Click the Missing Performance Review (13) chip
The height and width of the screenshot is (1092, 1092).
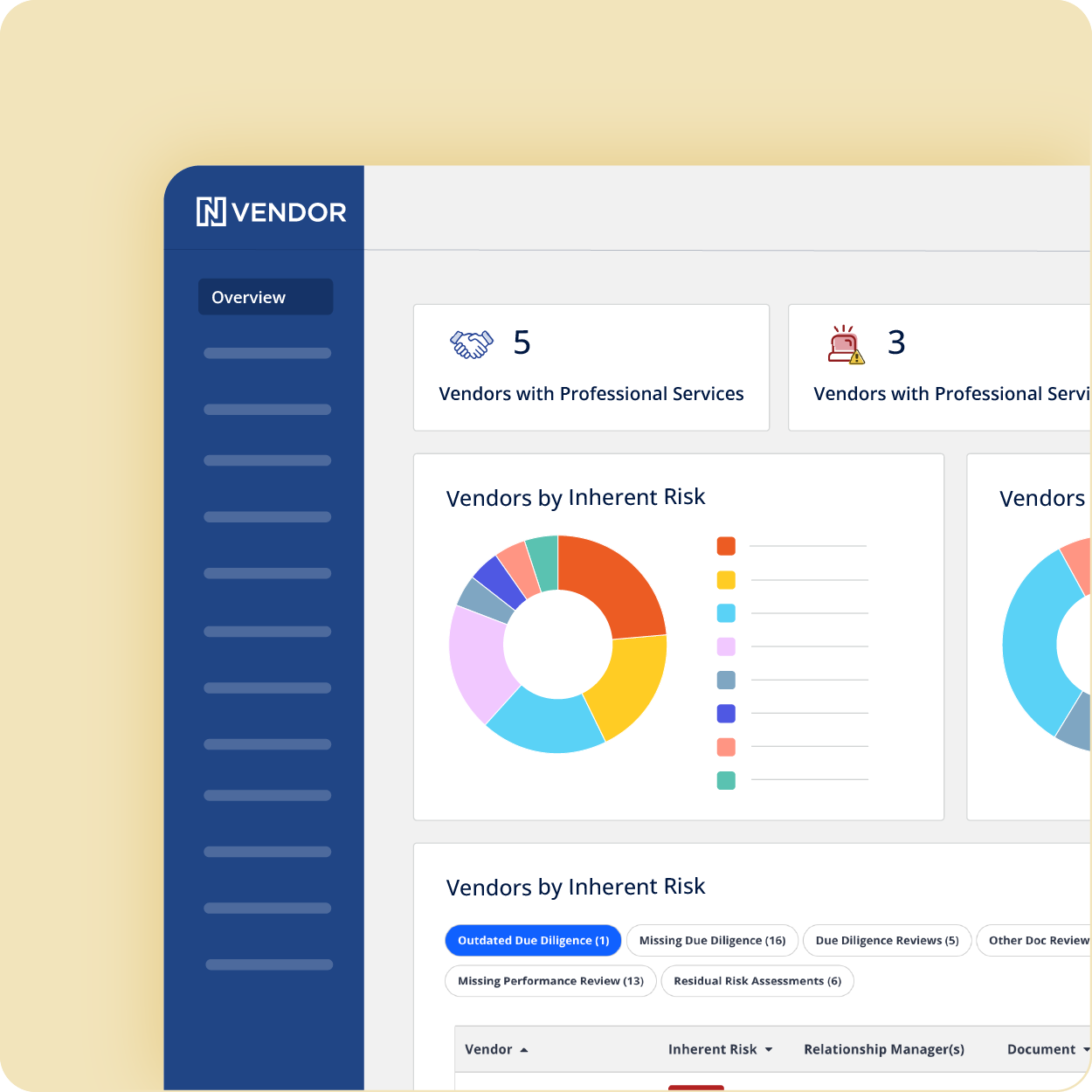549,981
